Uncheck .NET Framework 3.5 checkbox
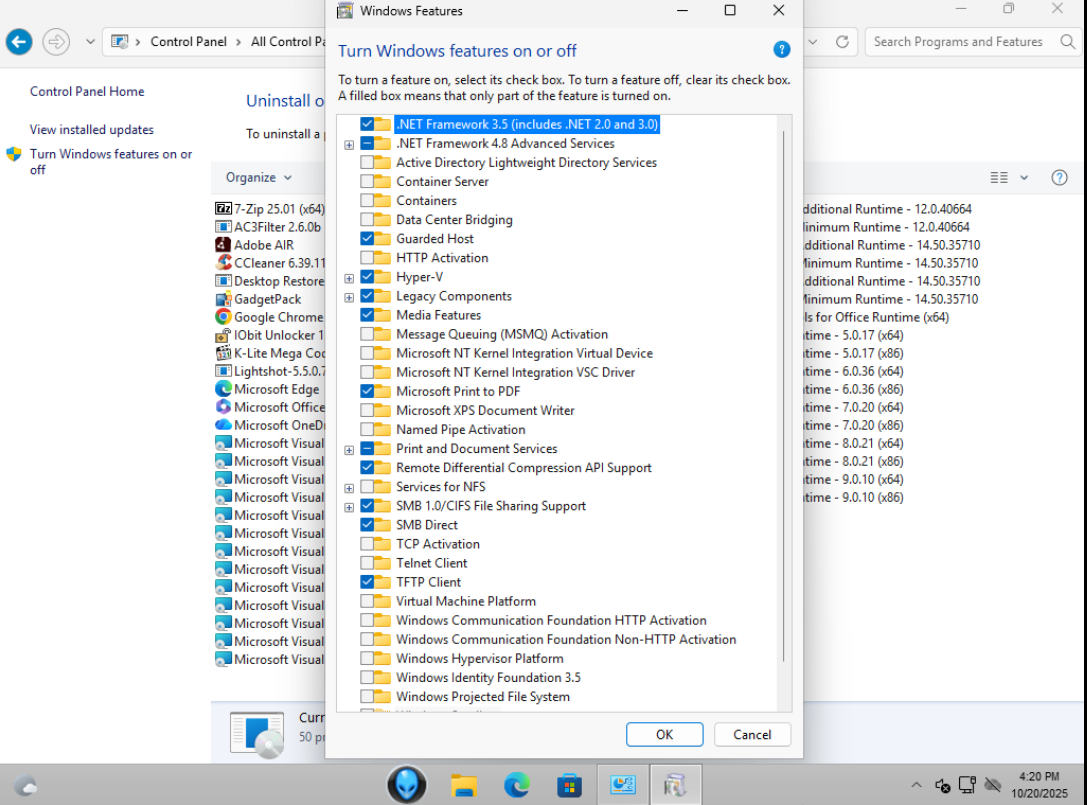 tap(367, 124)
